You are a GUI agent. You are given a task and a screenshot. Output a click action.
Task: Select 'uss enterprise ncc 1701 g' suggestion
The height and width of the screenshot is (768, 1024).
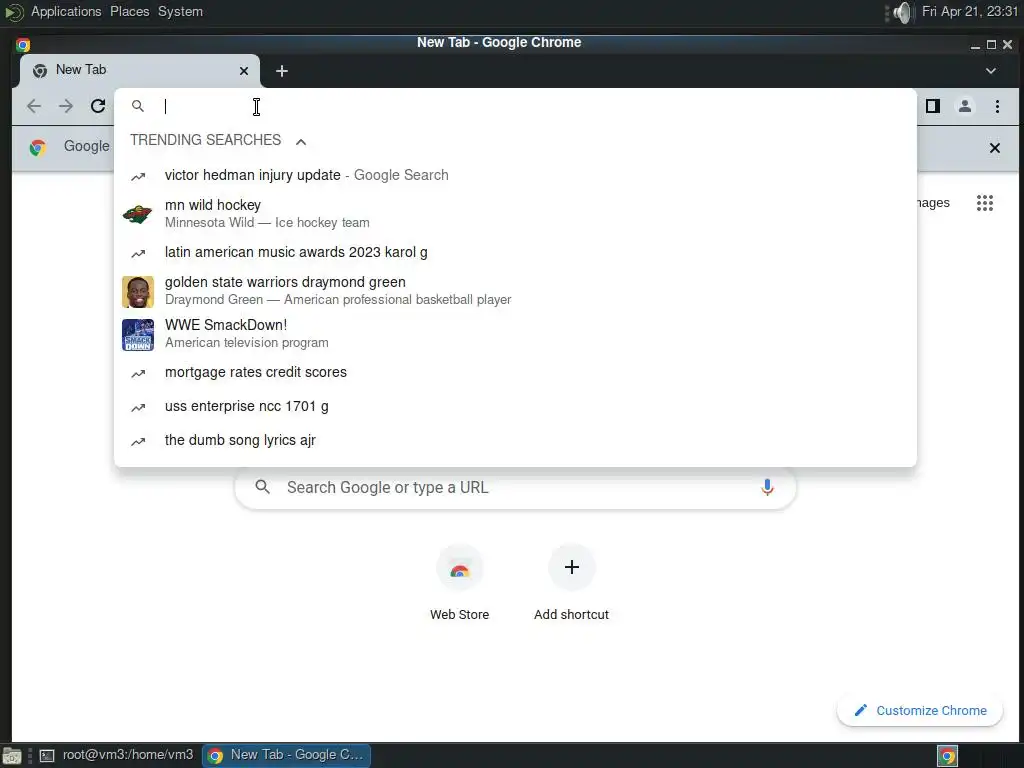tap(515, 406)
